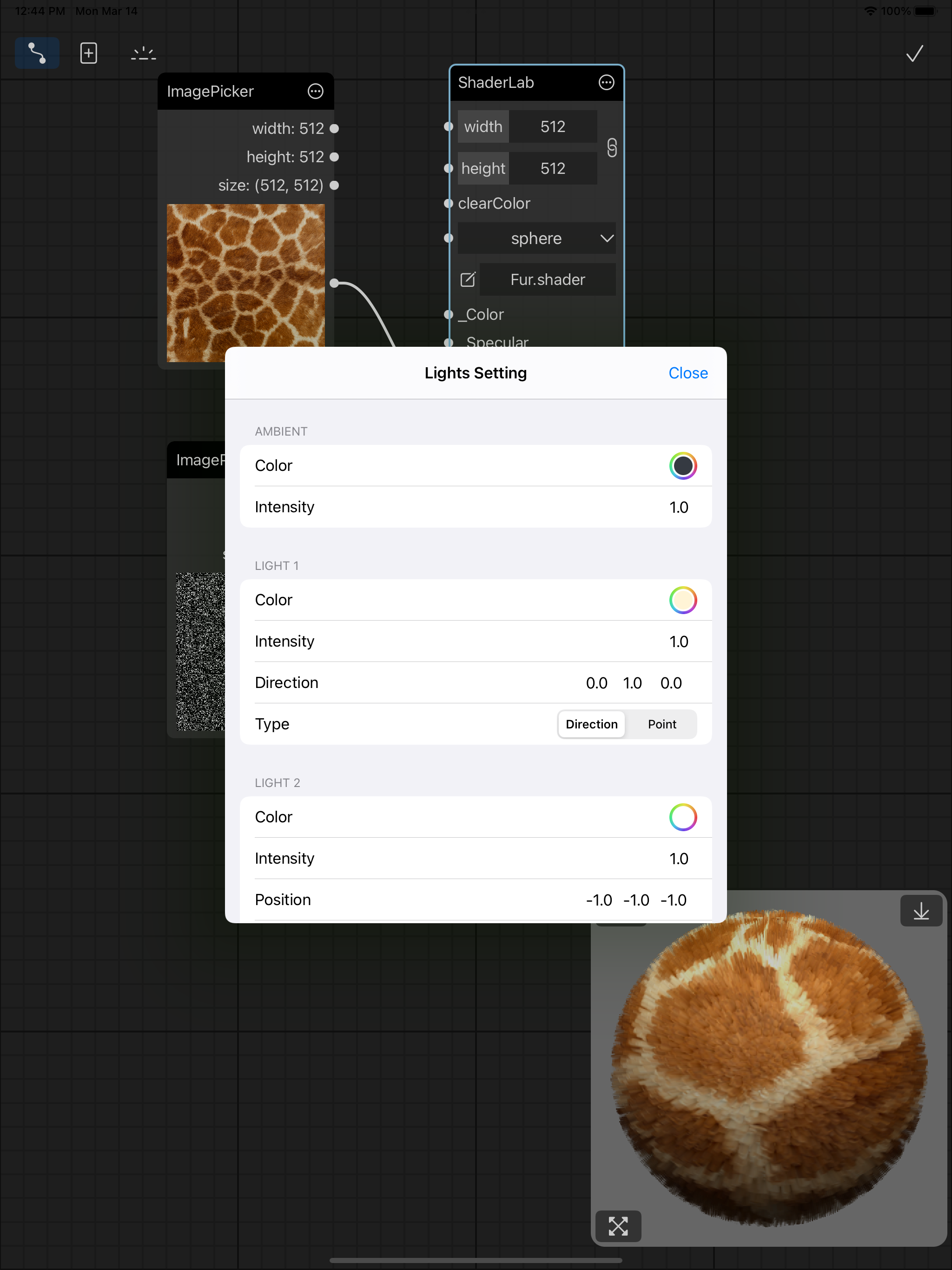
Task: Tap the checkmark done icon
Action: pyautogui.click(x=914, y=53)
